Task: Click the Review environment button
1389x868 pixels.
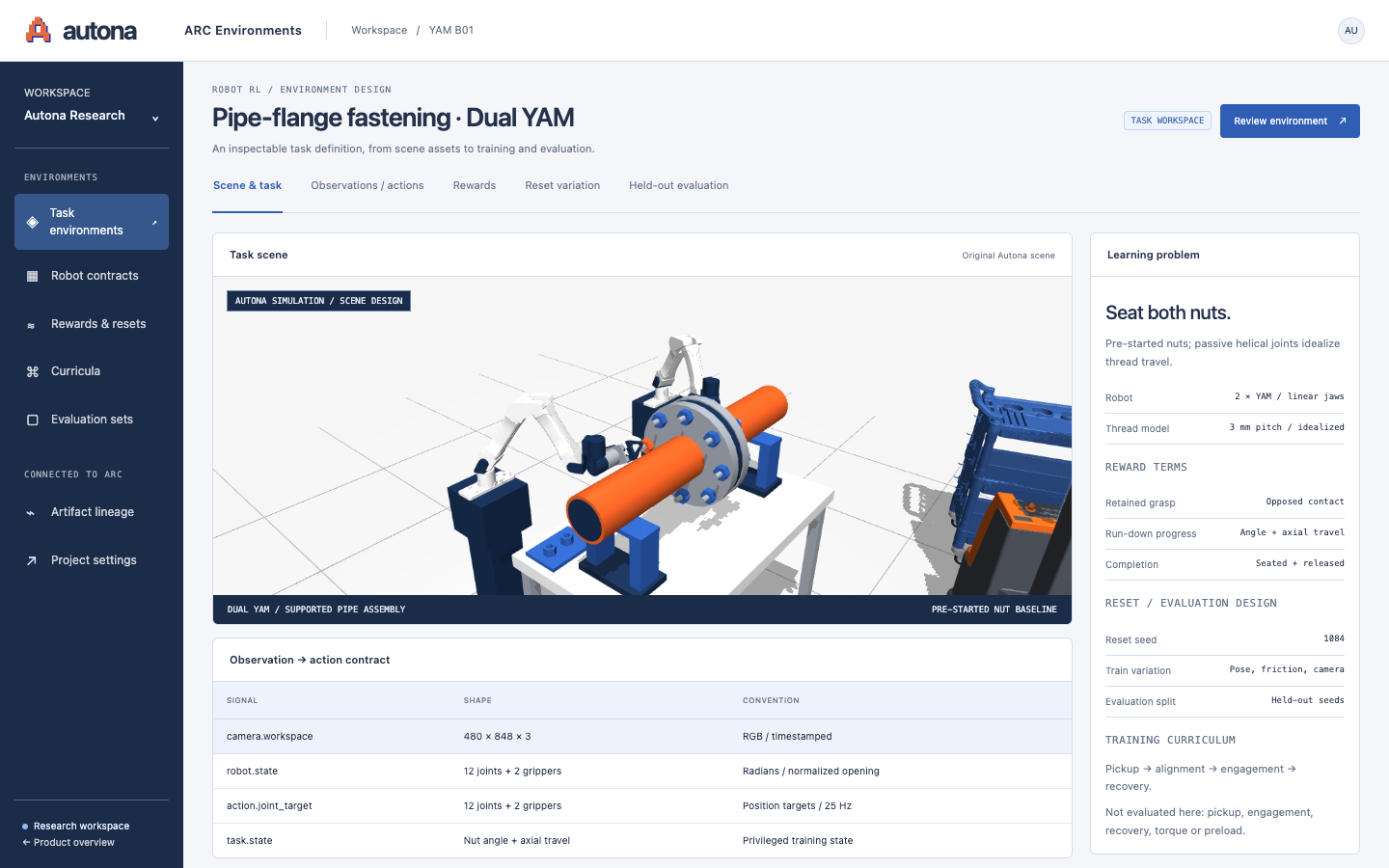Action: click(1290, 121)
